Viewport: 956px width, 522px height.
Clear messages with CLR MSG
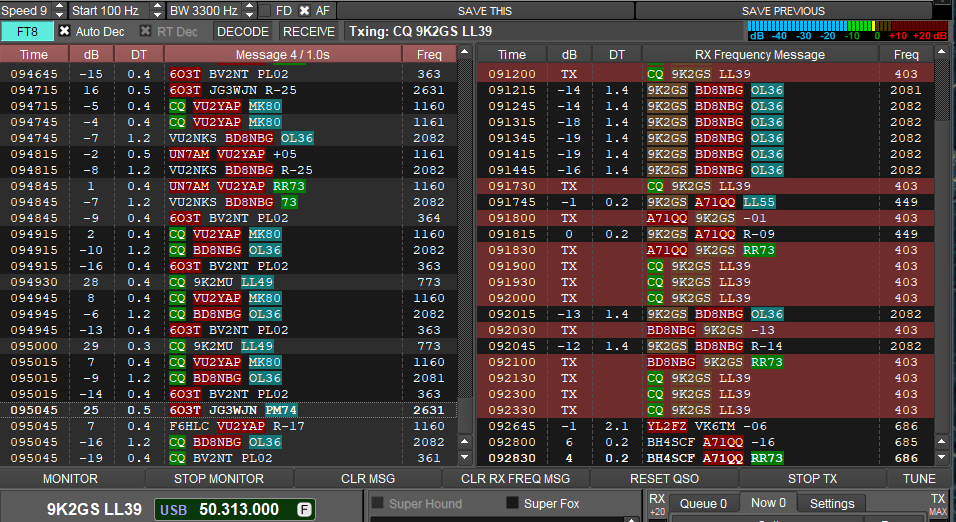368,479
